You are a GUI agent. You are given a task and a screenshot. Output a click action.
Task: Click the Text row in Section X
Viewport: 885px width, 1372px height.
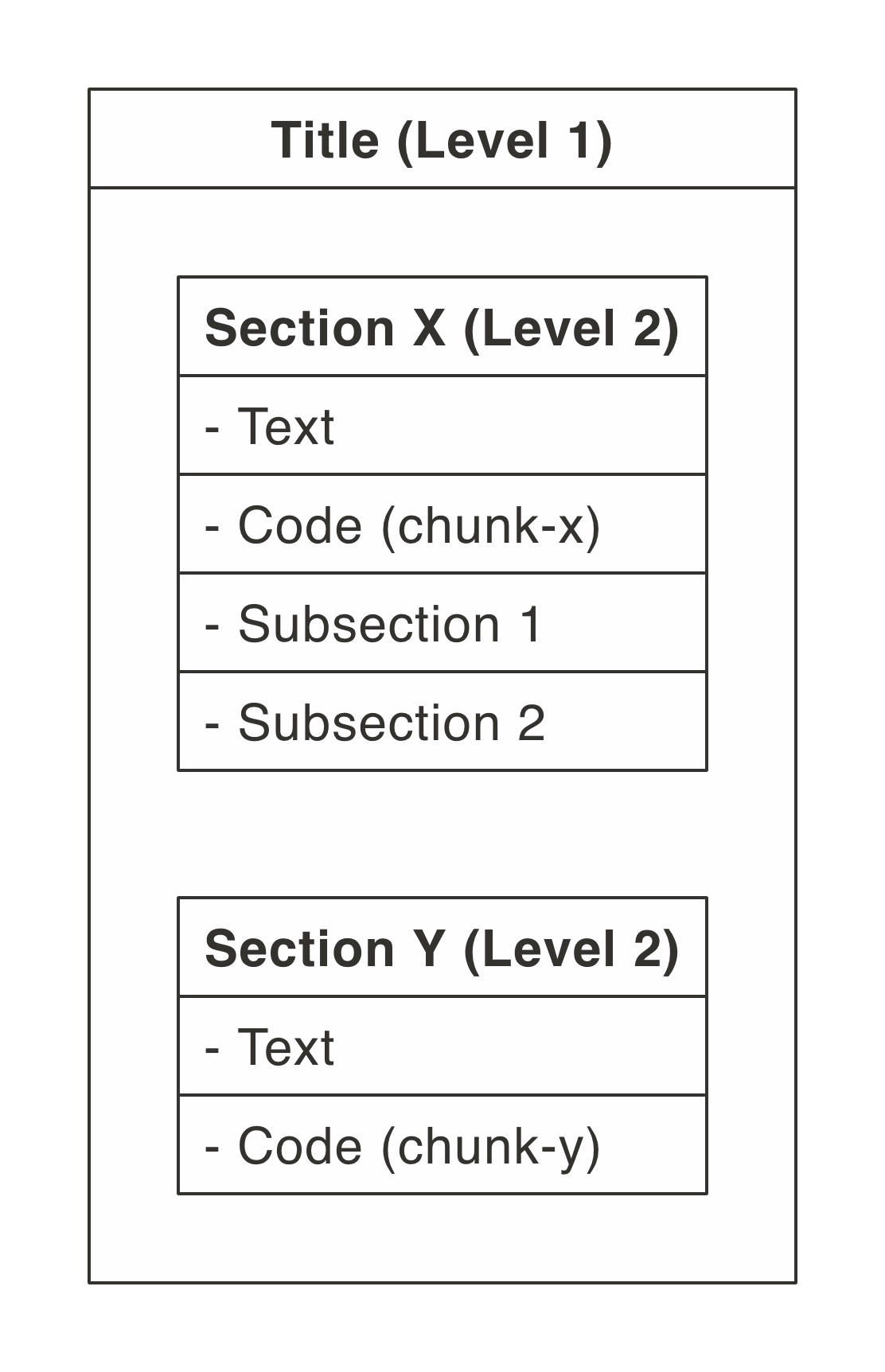442,426
